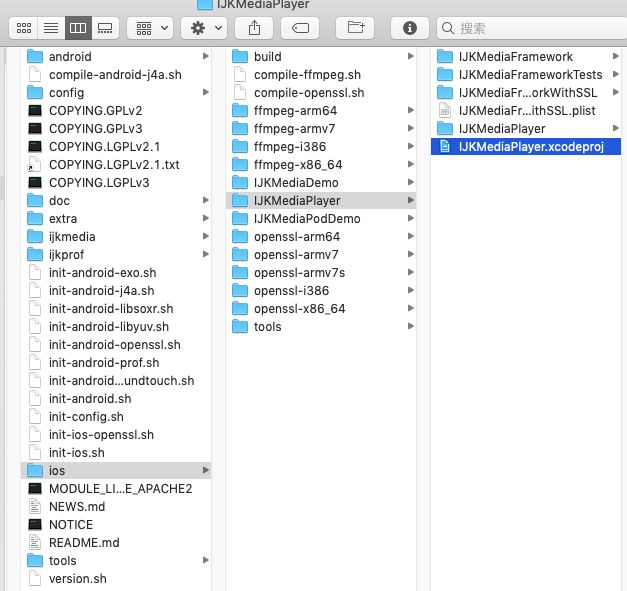Select compile-android-j4a.sh file

click(116, 74)
